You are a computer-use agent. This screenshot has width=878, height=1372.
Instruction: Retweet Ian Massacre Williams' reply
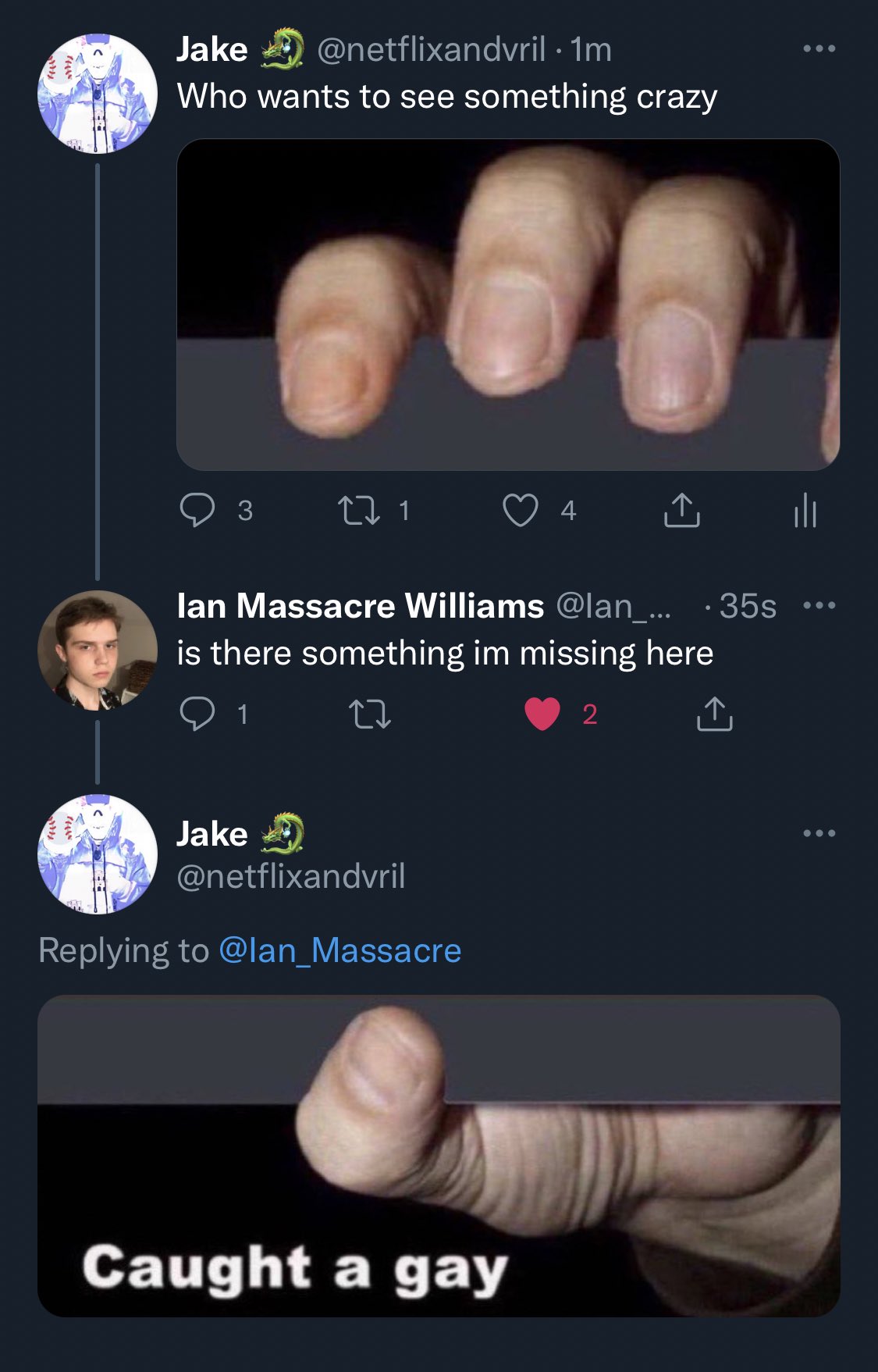(x=369, y=714)
